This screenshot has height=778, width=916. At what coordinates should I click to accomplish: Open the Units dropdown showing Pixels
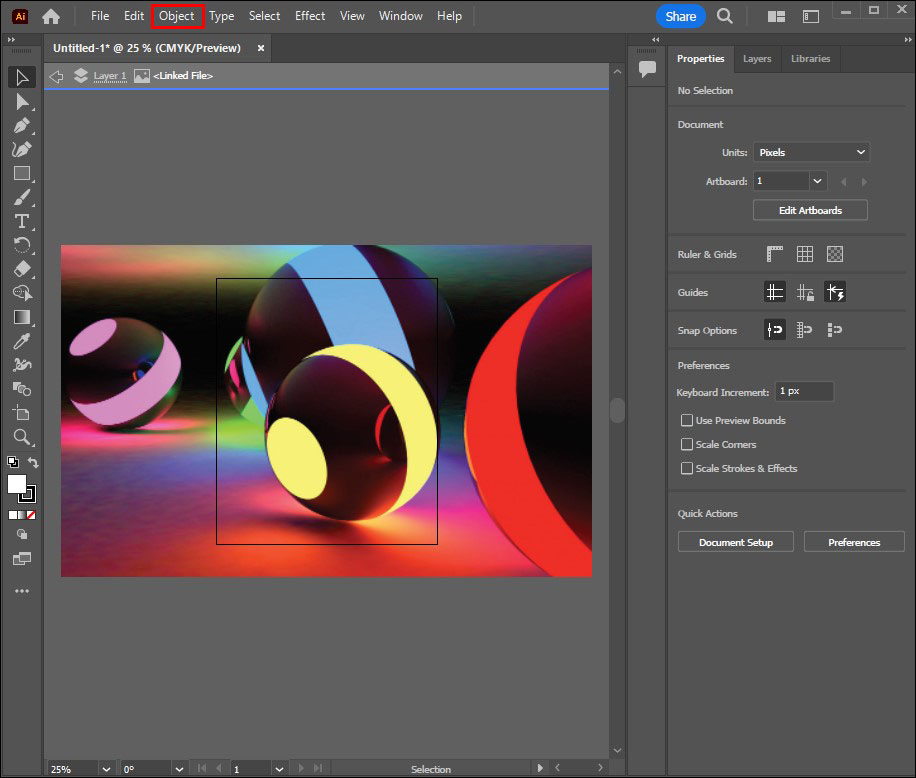coord(811,152)
